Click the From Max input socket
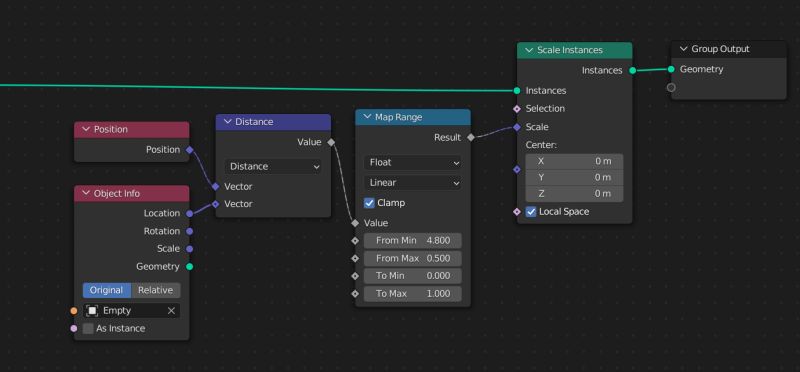 click(355, 259)
